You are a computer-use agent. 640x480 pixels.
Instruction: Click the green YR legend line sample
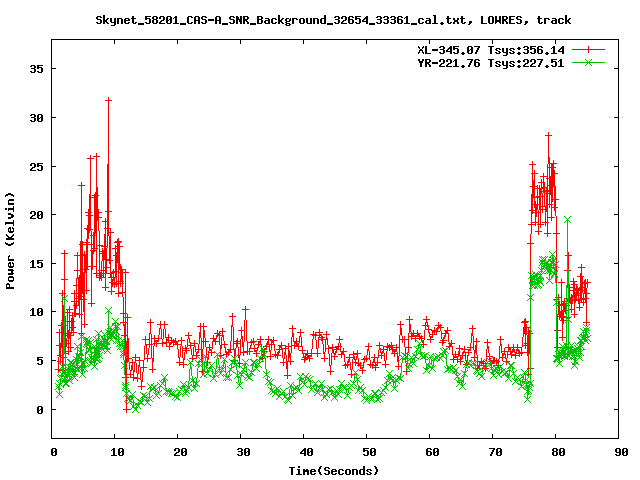589,62
